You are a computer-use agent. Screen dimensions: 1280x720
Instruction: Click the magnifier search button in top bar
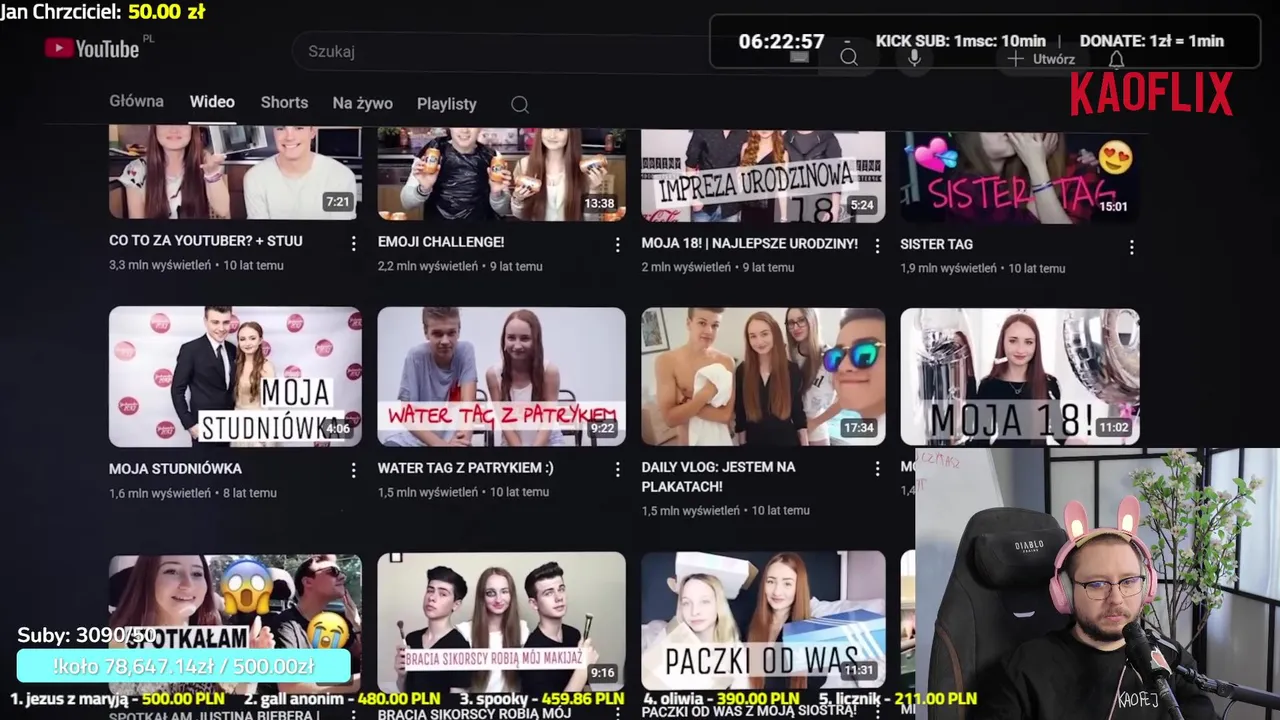click(x=849, y=58)
